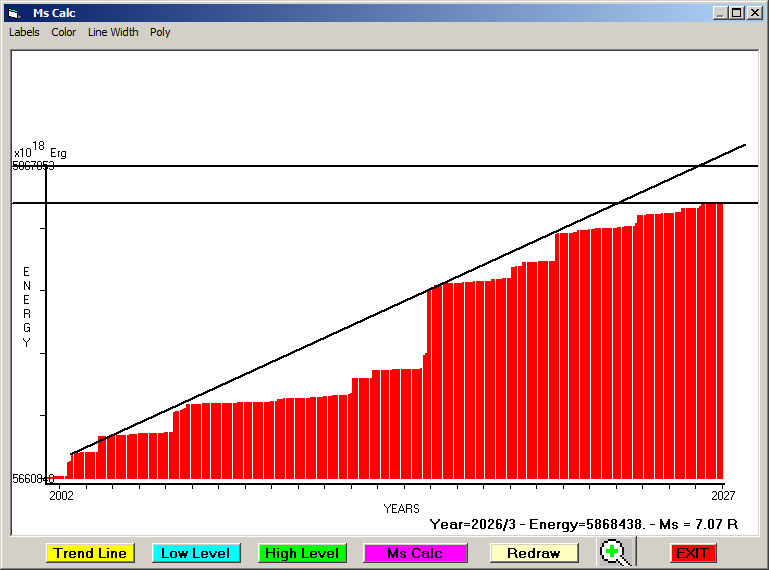Viewport: 769px width, 570px height.
Task: Maximize the Ms Calc window
Action: coord(736,13)
